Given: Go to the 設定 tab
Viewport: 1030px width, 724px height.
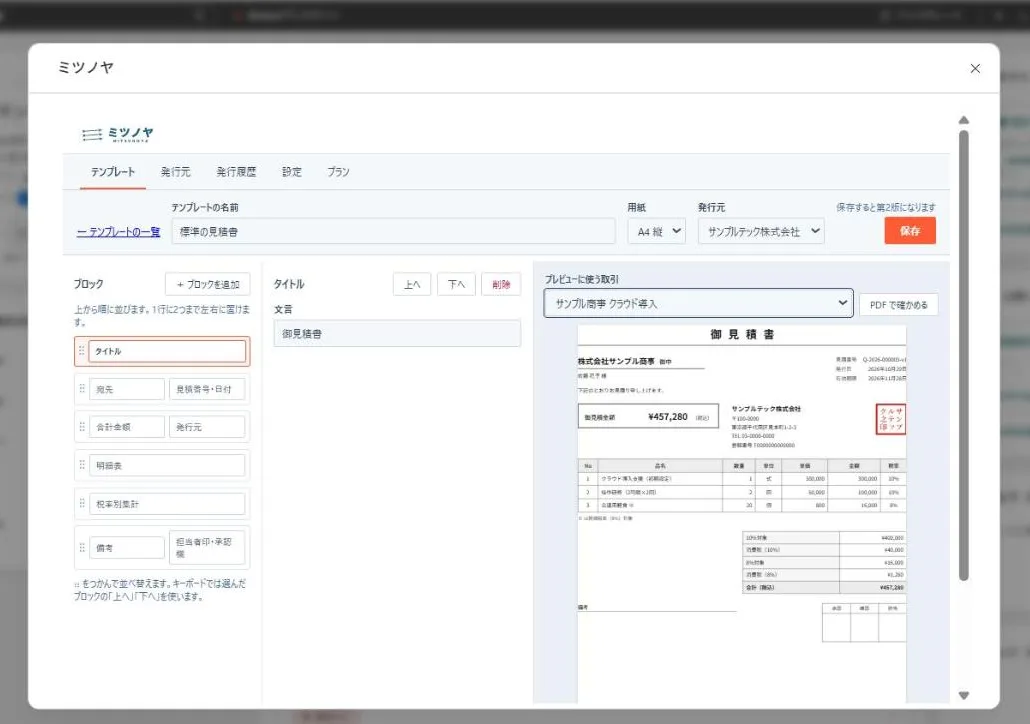Looking at the screenshot, I should (x=292, y=172).
